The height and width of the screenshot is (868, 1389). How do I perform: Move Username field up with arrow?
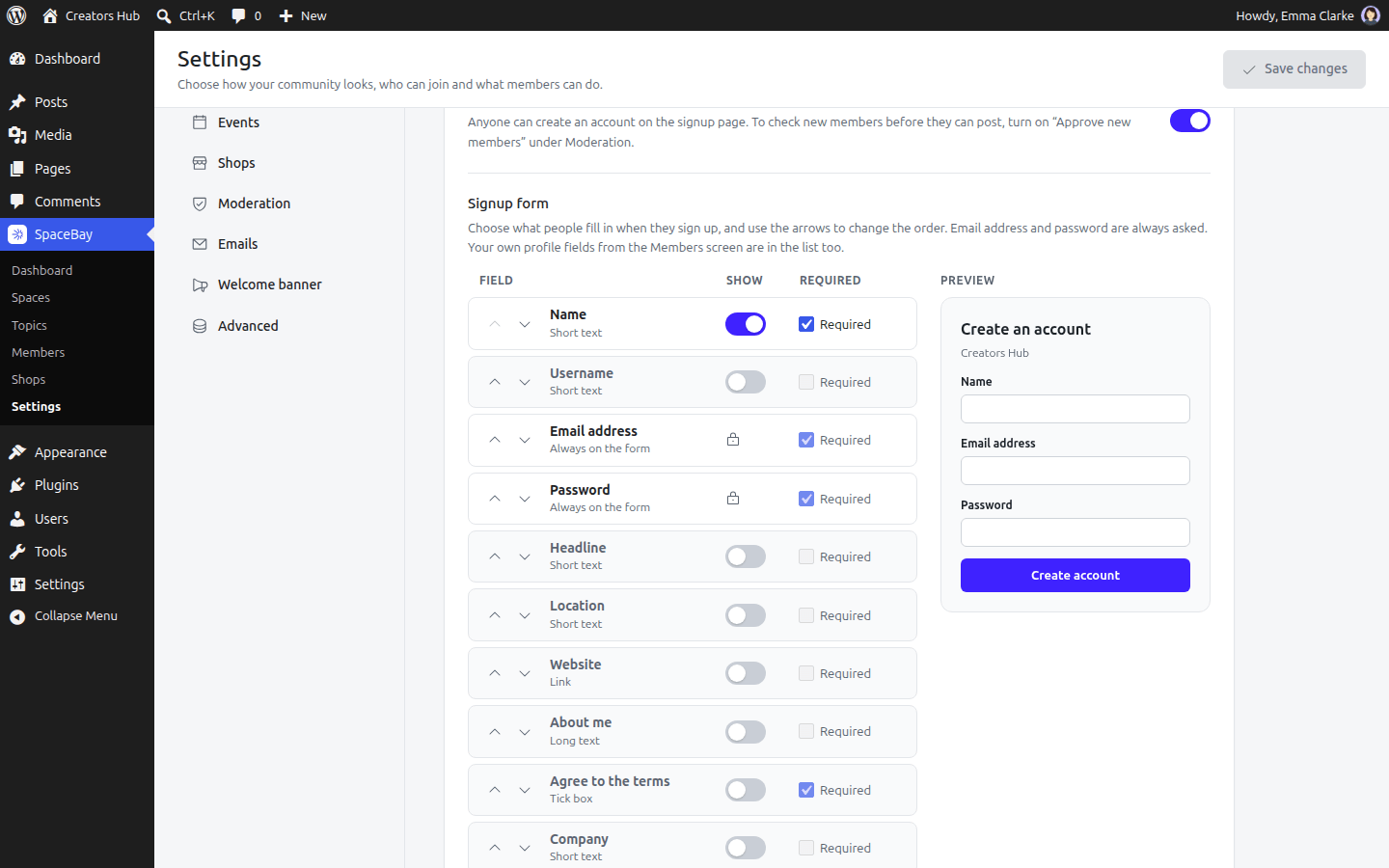(495, 382)
